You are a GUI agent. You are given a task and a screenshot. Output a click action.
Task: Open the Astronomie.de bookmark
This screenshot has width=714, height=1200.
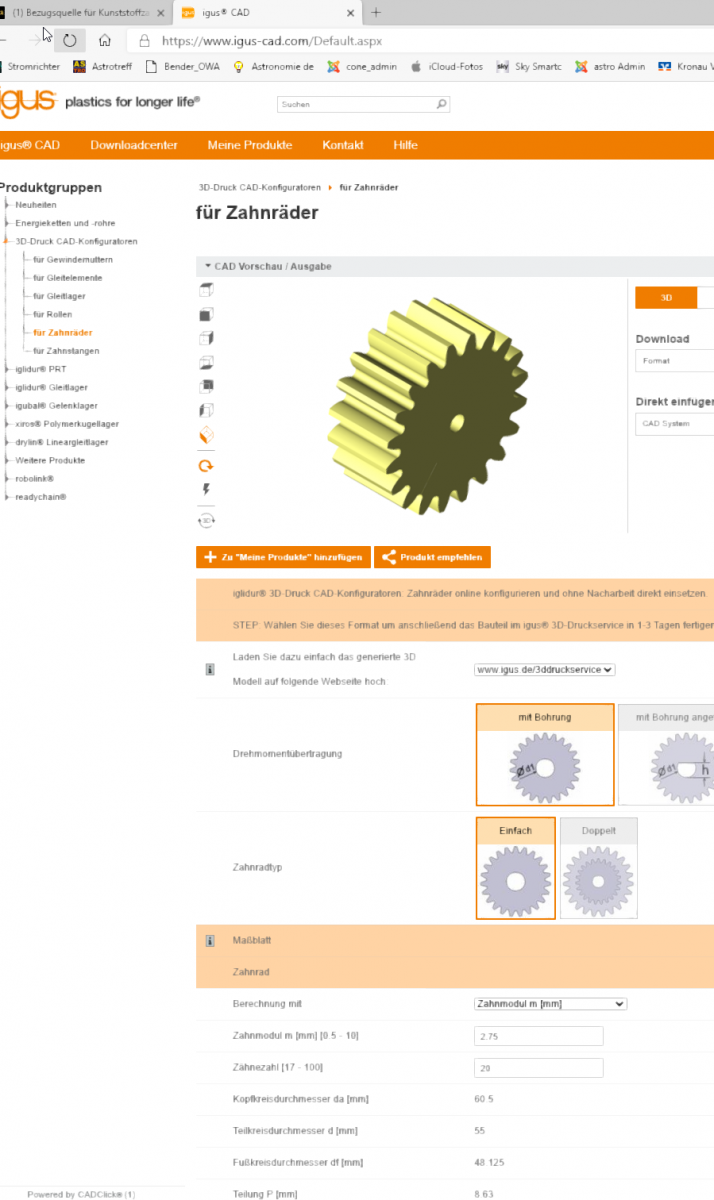tap(273, 67)
